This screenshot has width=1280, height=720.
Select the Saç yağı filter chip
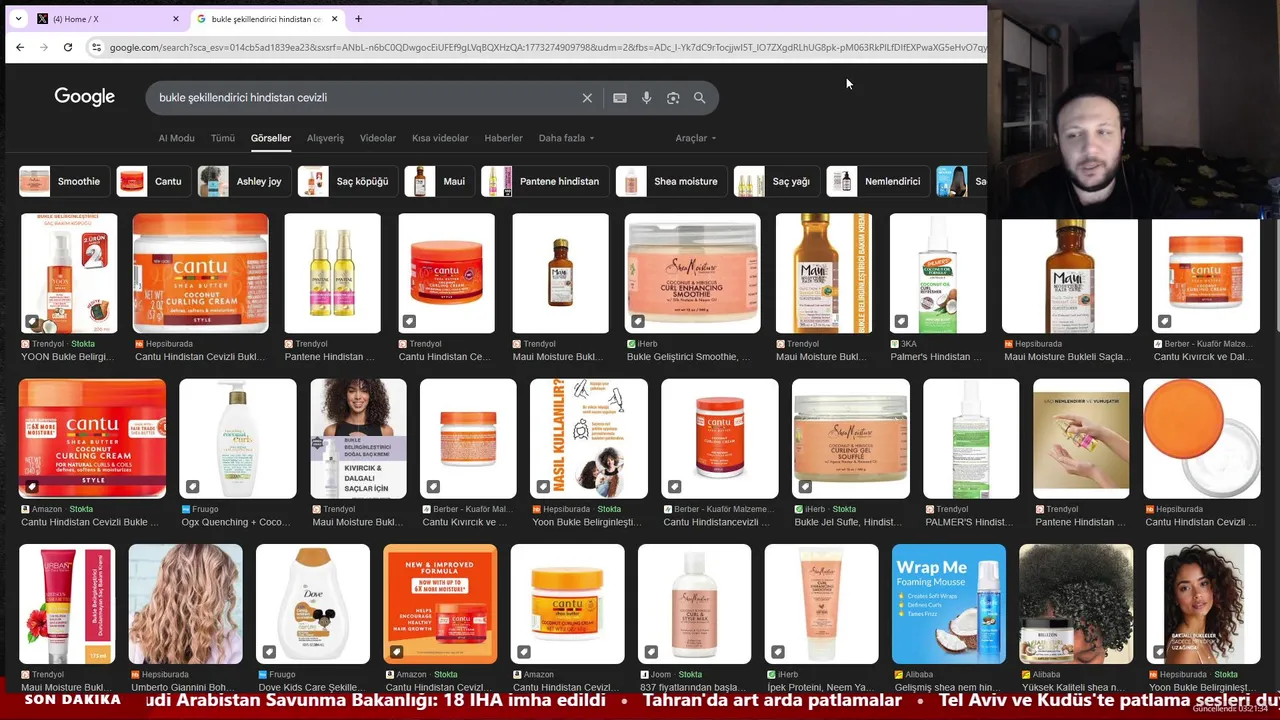776,181
